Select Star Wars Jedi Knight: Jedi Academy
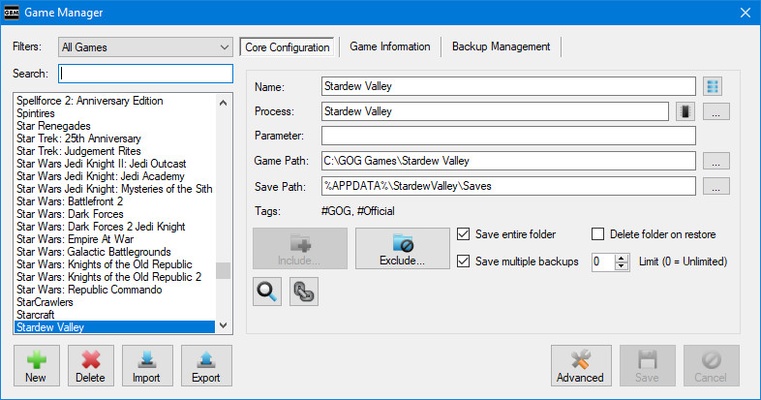 (x=115, y=176)
